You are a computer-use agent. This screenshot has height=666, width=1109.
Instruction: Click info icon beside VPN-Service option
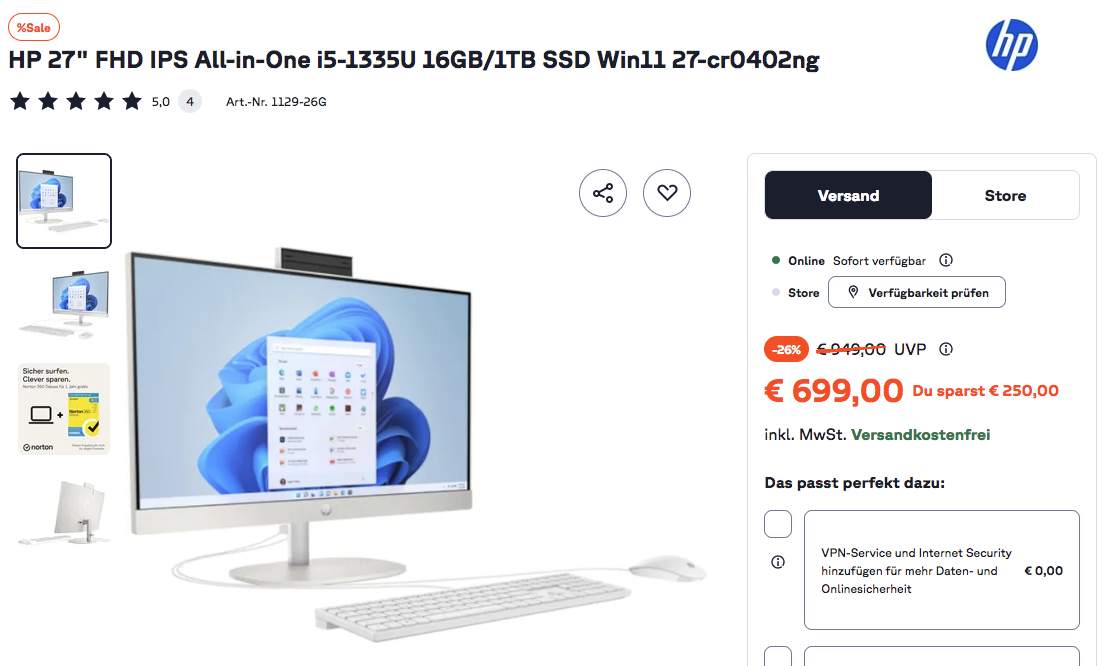[777, 562]
